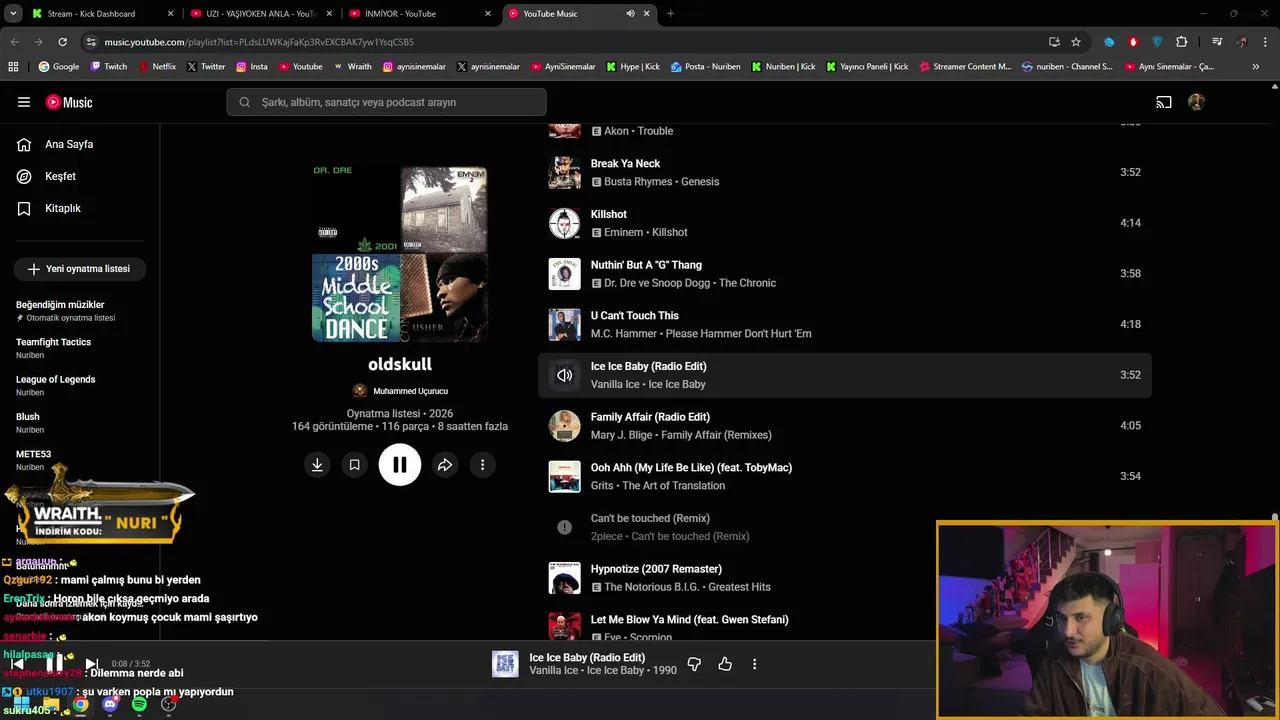Open Chrome extensions puzzle icon

pos(1182,42)
